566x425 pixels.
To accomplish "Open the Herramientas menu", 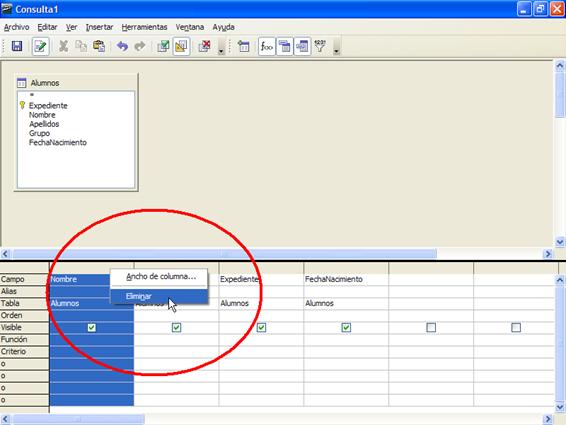I will pyautogui.click(x=144, y=27).
